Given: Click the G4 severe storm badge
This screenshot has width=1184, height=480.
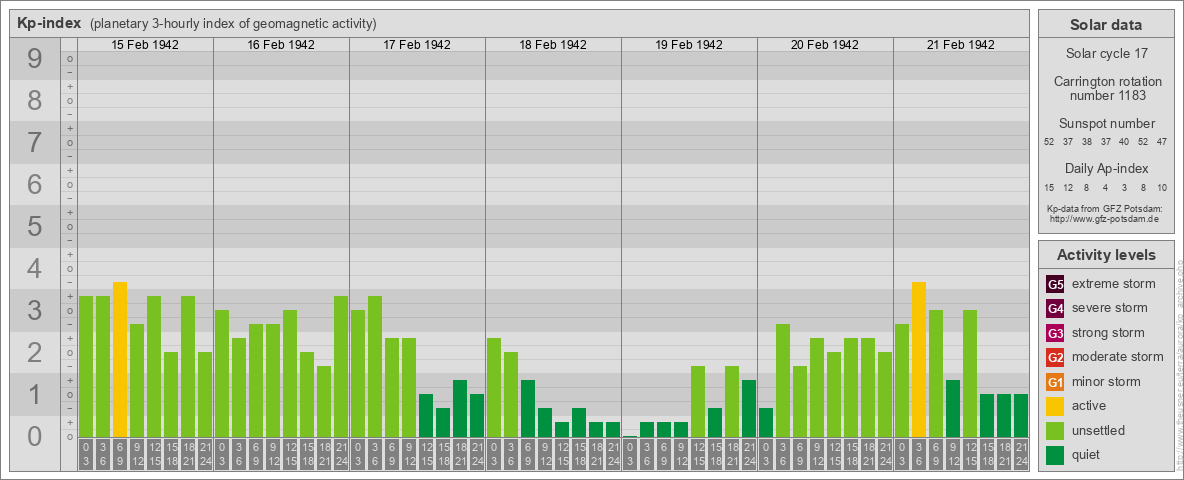Looking at the screenshot, I should [x=1055, y=309].
